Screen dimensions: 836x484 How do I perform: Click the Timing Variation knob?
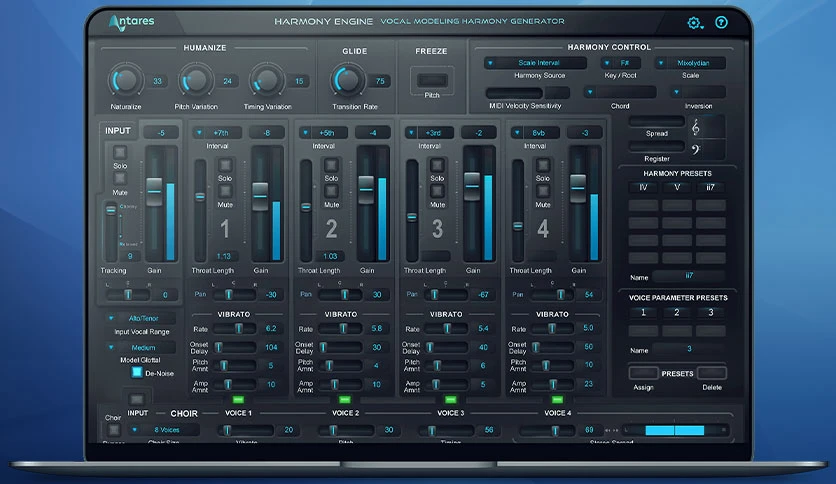267,80
